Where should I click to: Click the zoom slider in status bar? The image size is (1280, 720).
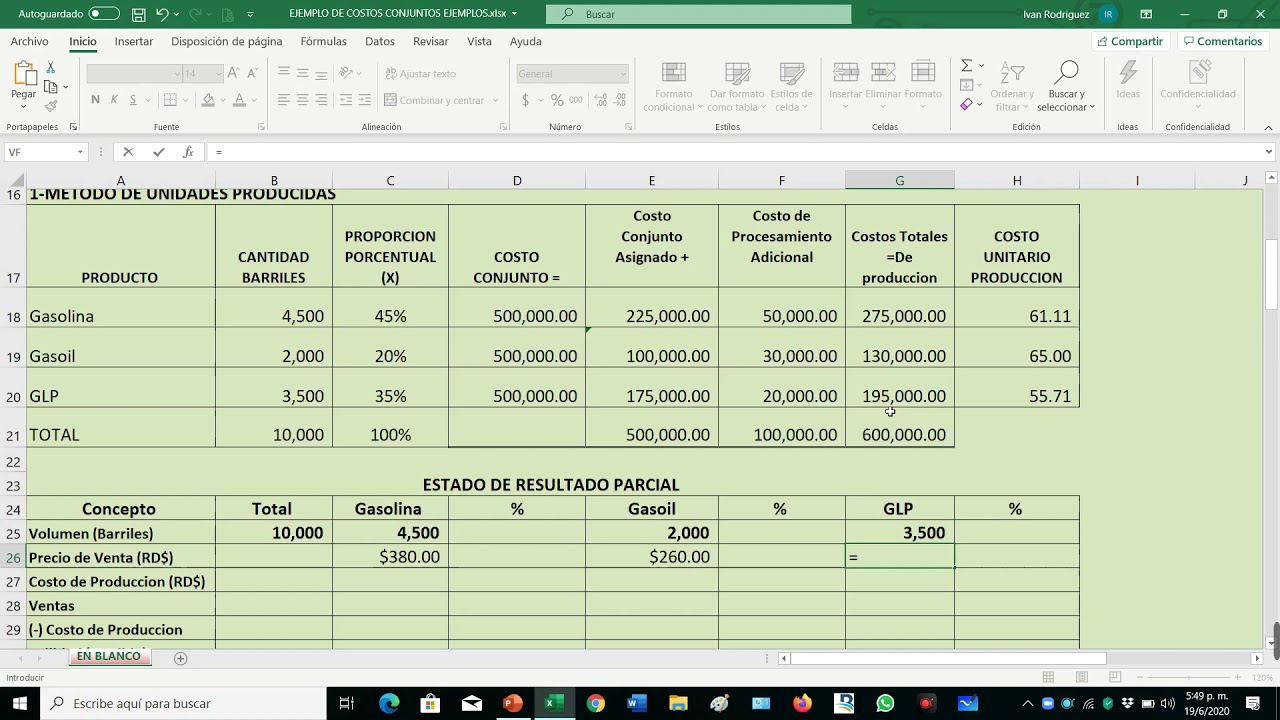(x=1190, y=678)
